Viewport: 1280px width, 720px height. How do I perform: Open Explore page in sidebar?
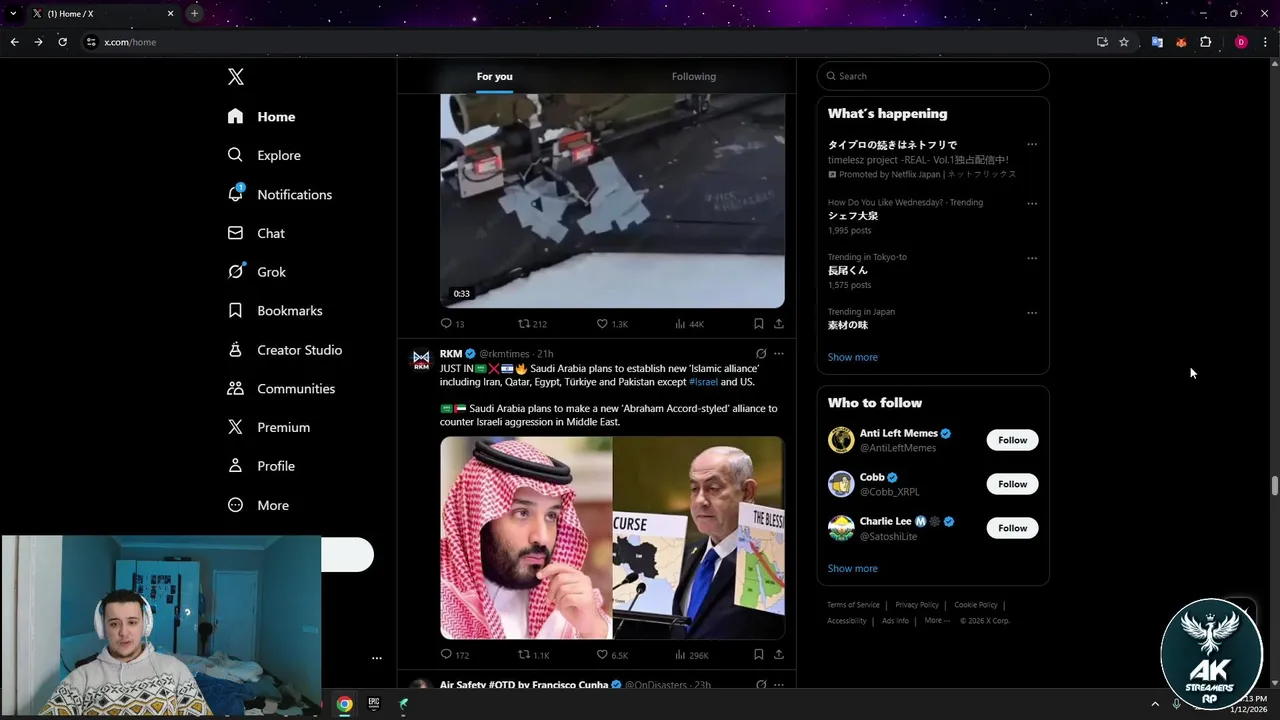264,155
